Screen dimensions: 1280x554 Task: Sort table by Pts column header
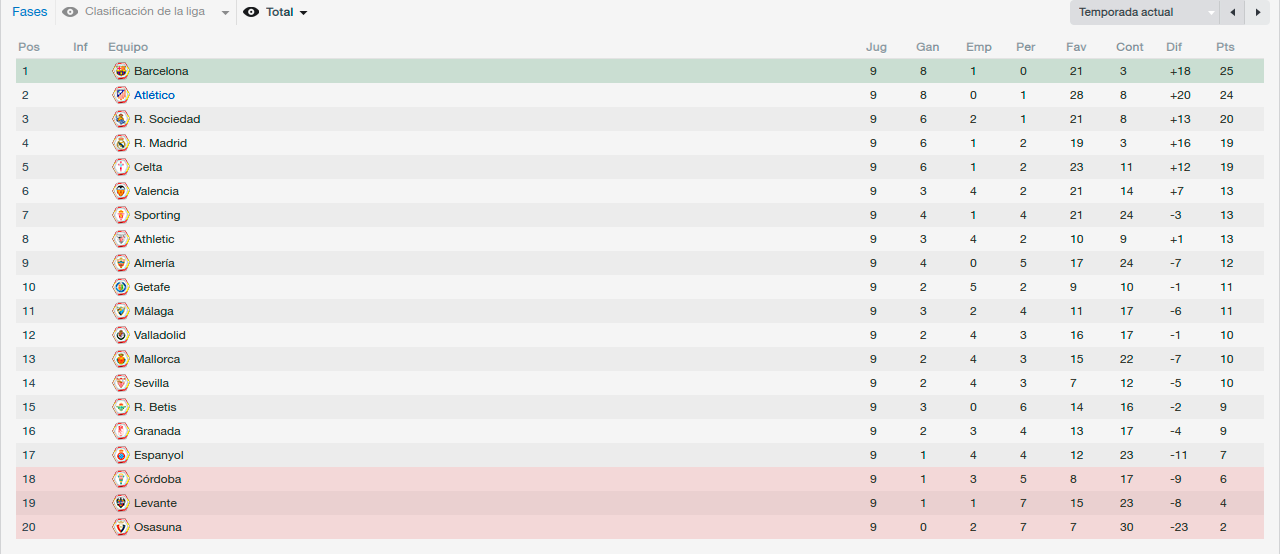(1225, 47)
